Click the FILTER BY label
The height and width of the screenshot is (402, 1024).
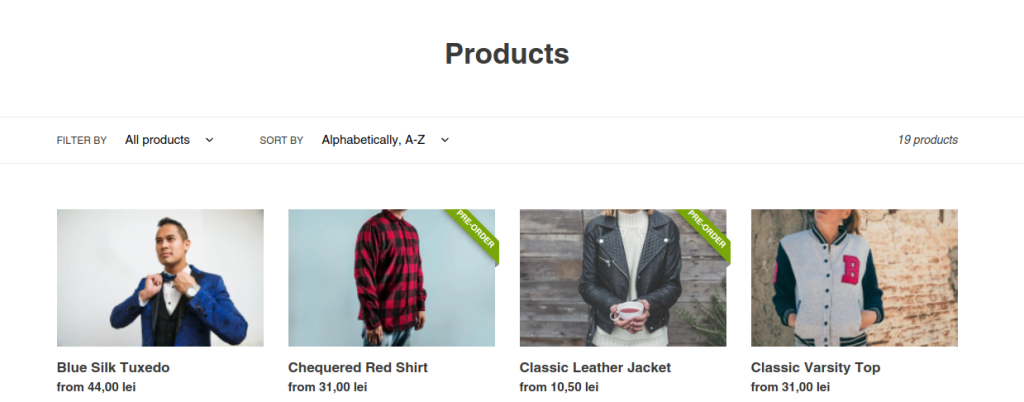coord(82,140)
